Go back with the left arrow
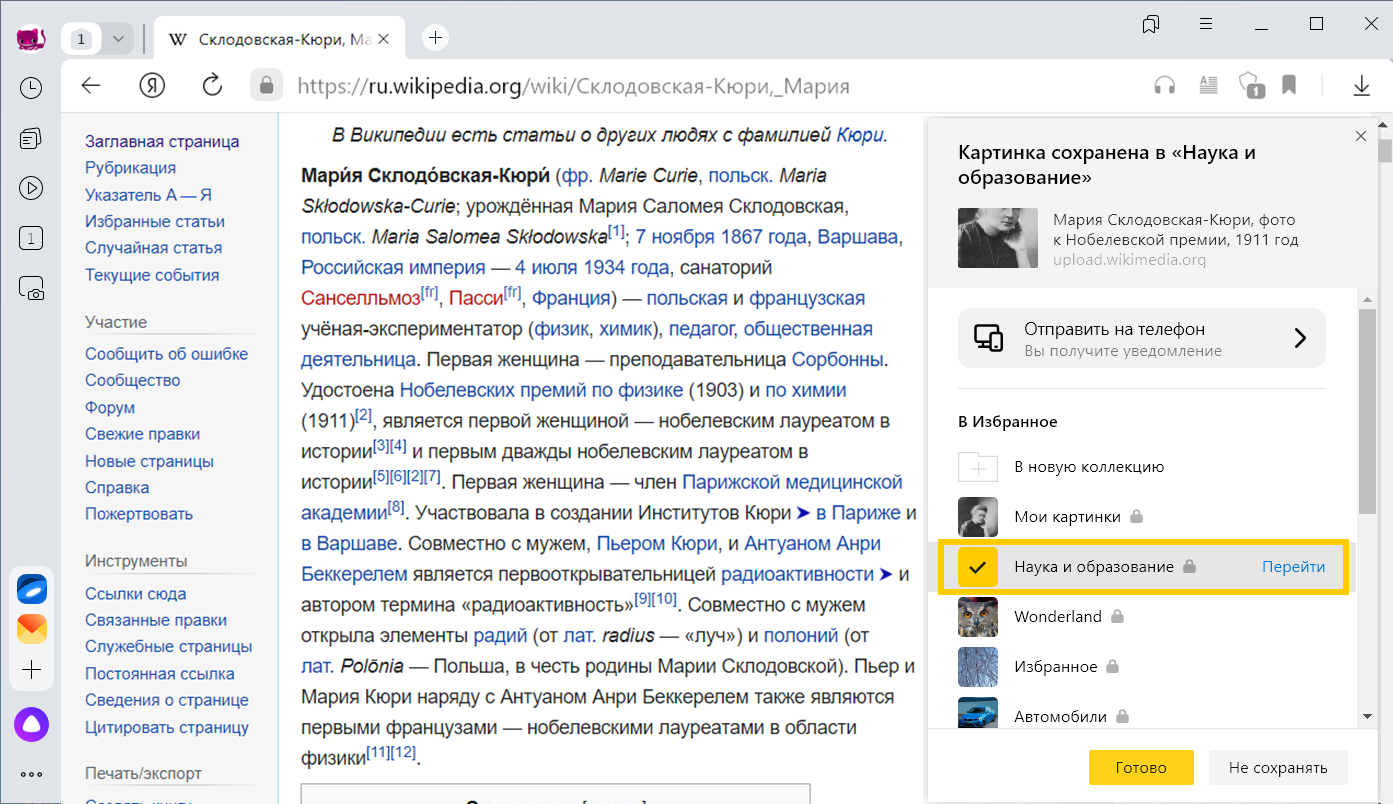The height and width of the screenshot is (804, 1393). point(91,86)
